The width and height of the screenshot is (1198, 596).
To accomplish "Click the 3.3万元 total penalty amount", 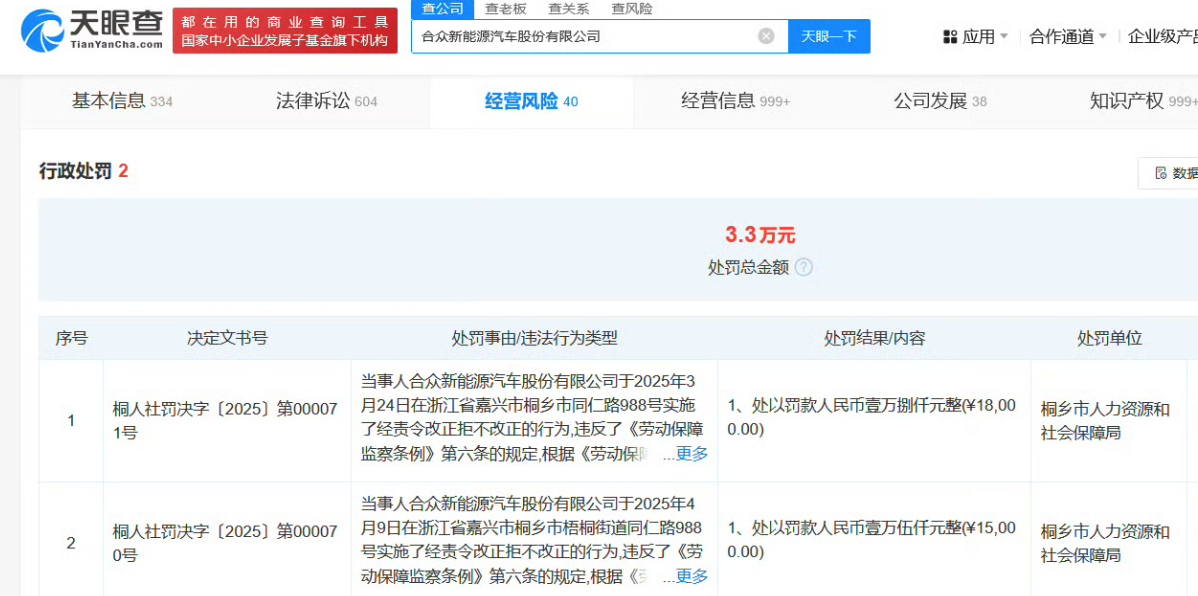I will pyautogui.click(x=760, y=235).
